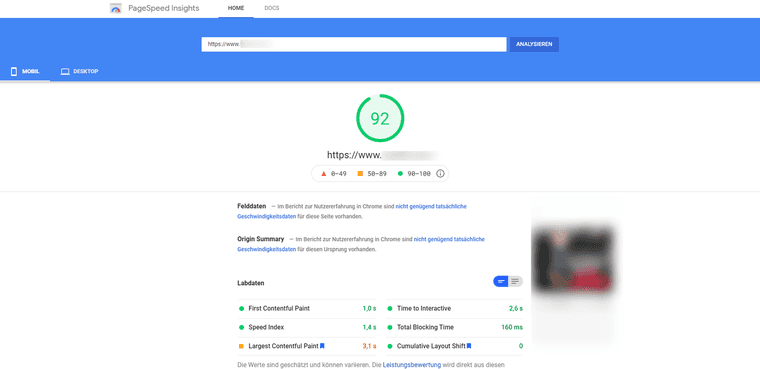The width and height of the screenshot is (760, 369).
Task: Click the ANALYSIEREN button
Action: [x=534, y=44]
